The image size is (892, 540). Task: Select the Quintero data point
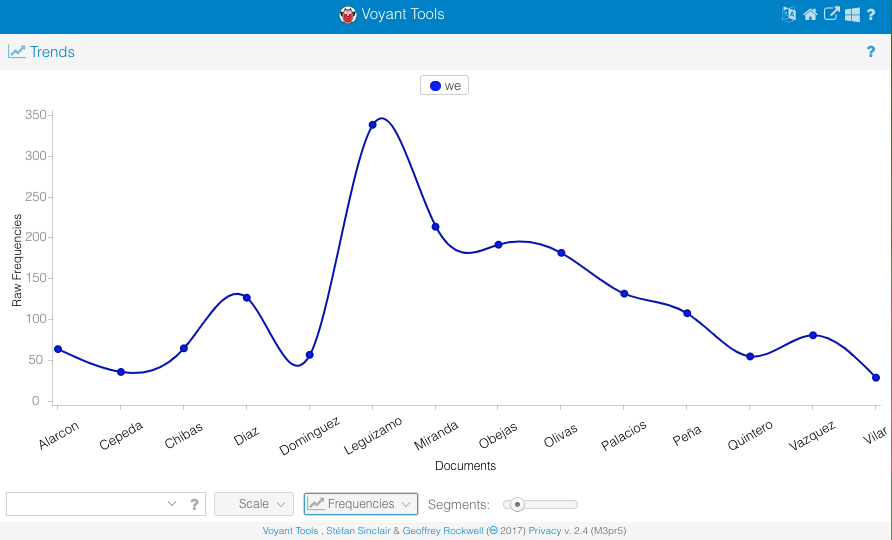tap(750, 357)
